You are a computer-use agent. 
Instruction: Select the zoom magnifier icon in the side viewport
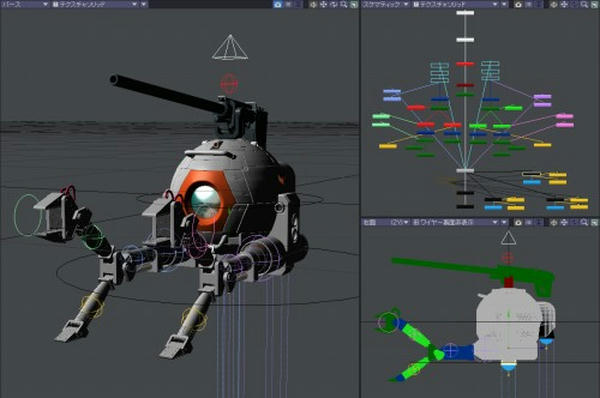pos(584,222)
